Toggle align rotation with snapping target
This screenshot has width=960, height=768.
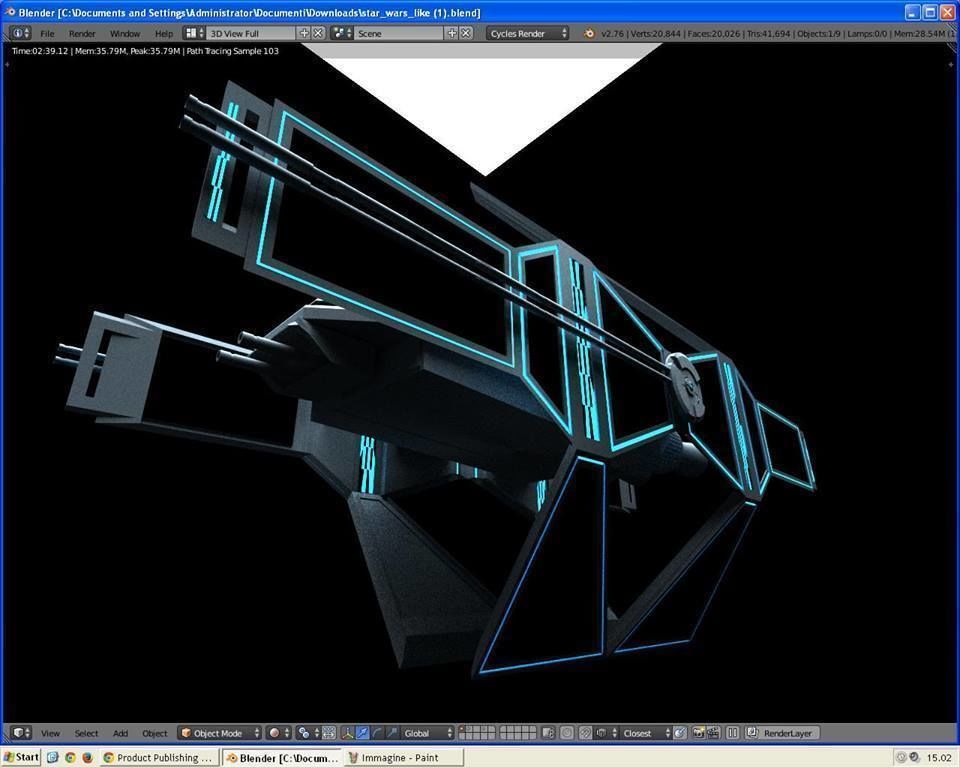pyautogui.click(x=680, y=733)
